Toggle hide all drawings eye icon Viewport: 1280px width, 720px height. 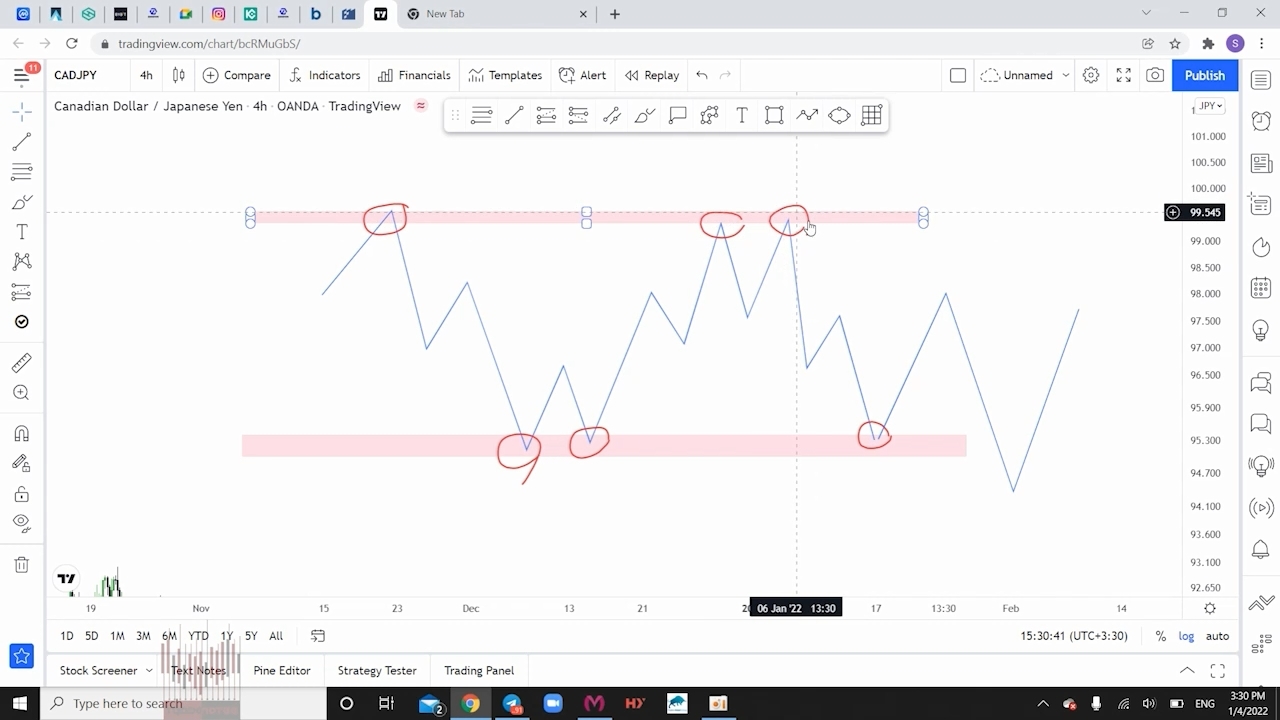[x=21, y=523]
